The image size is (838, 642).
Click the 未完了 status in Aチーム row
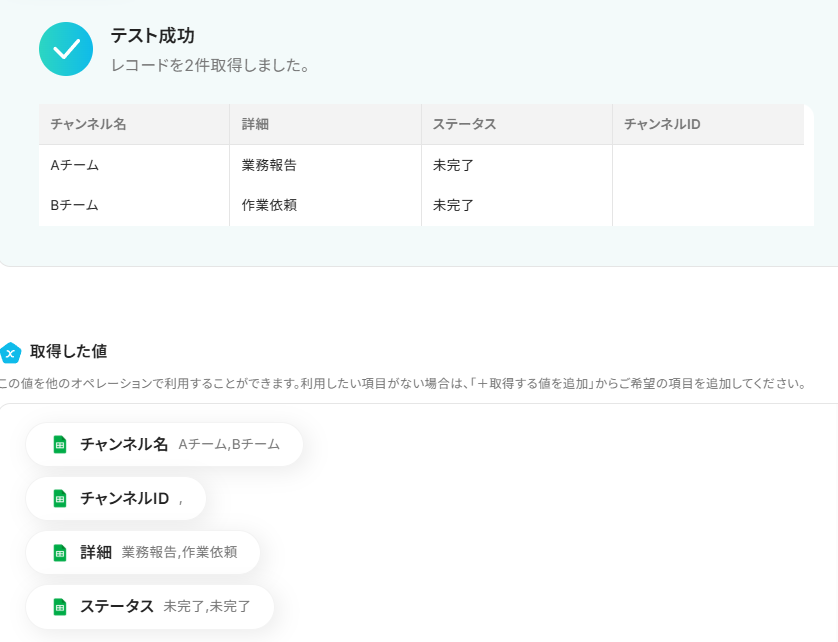click(453, 165)
